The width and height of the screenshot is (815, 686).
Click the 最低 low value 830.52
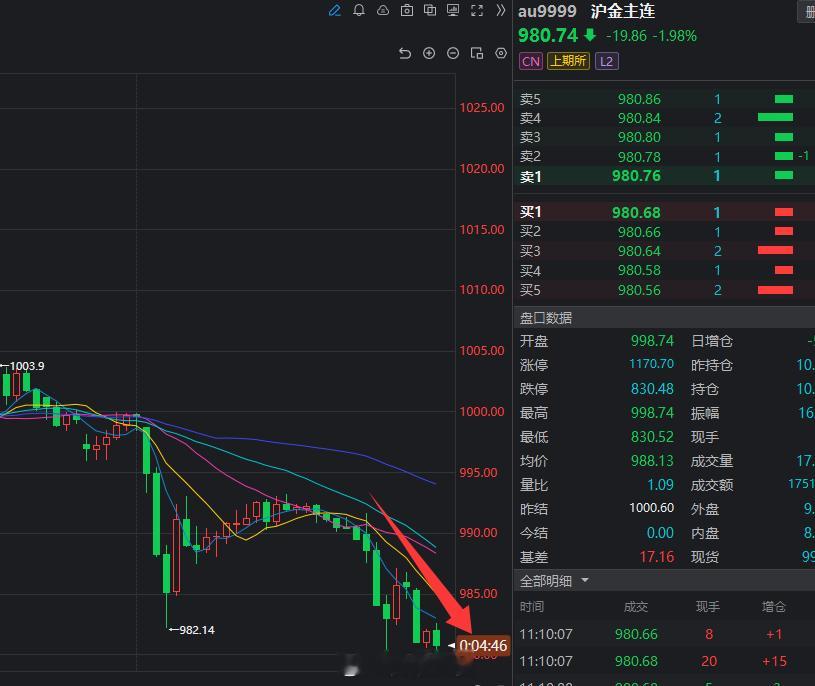click(652, 437)
